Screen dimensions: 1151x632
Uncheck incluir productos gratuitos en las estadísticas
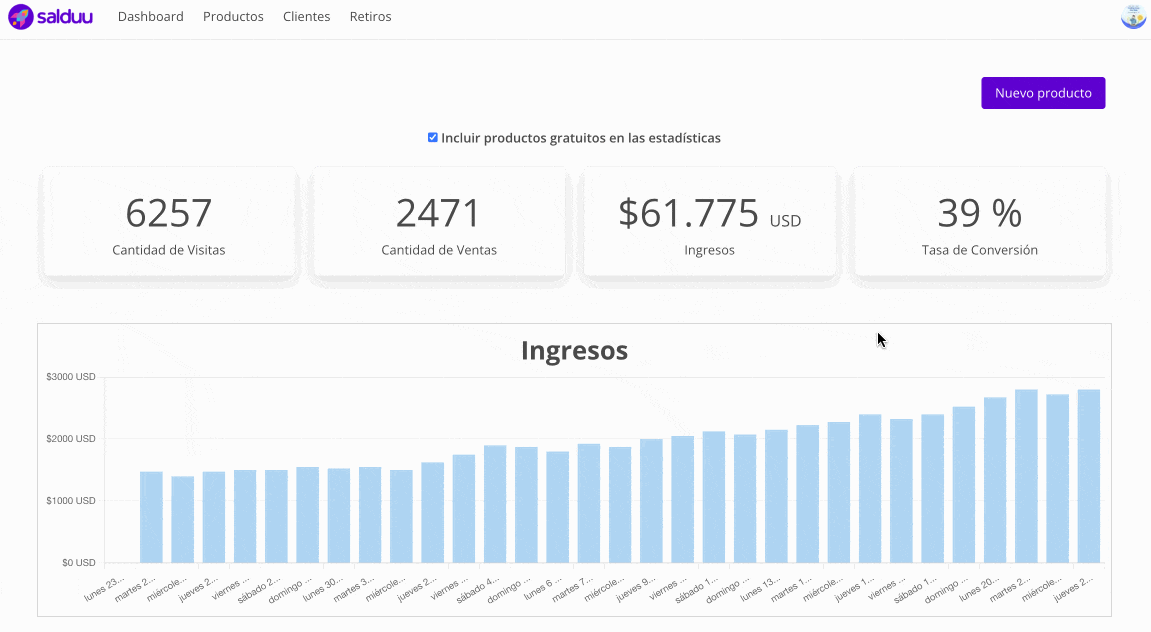(432, 137)
